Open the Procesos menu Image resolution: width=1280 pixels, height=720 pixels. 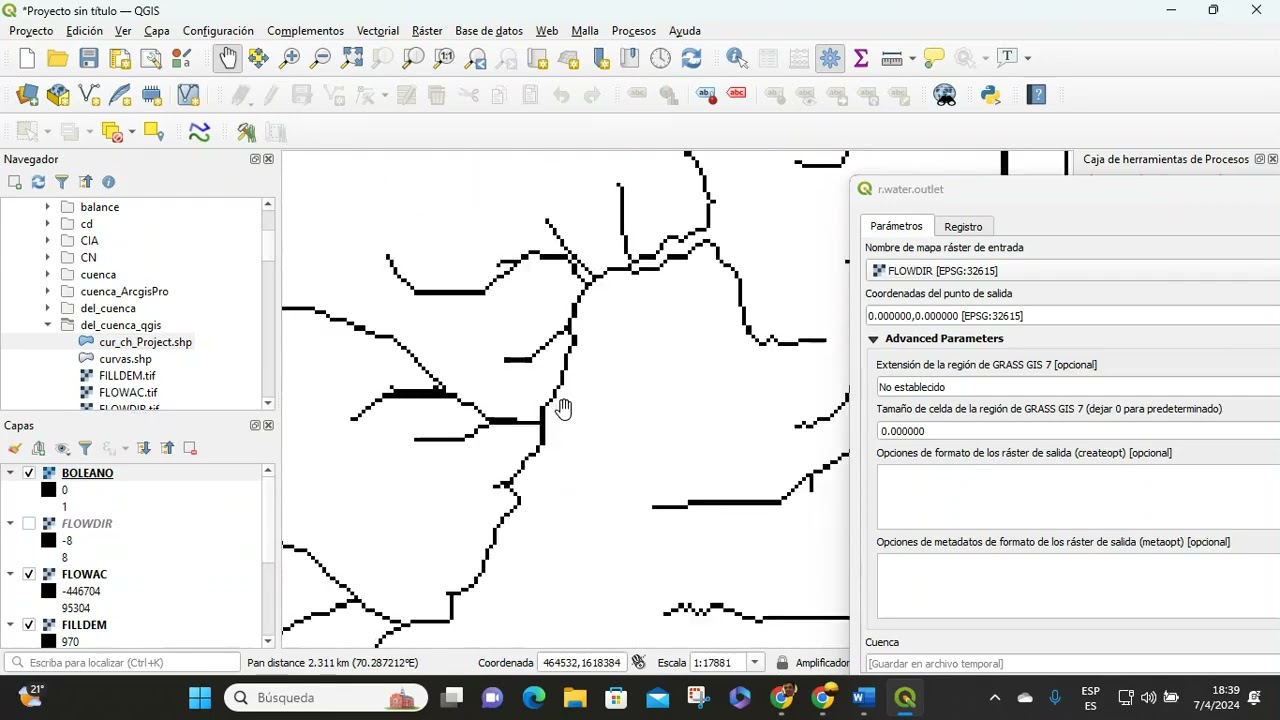point(634,31)
